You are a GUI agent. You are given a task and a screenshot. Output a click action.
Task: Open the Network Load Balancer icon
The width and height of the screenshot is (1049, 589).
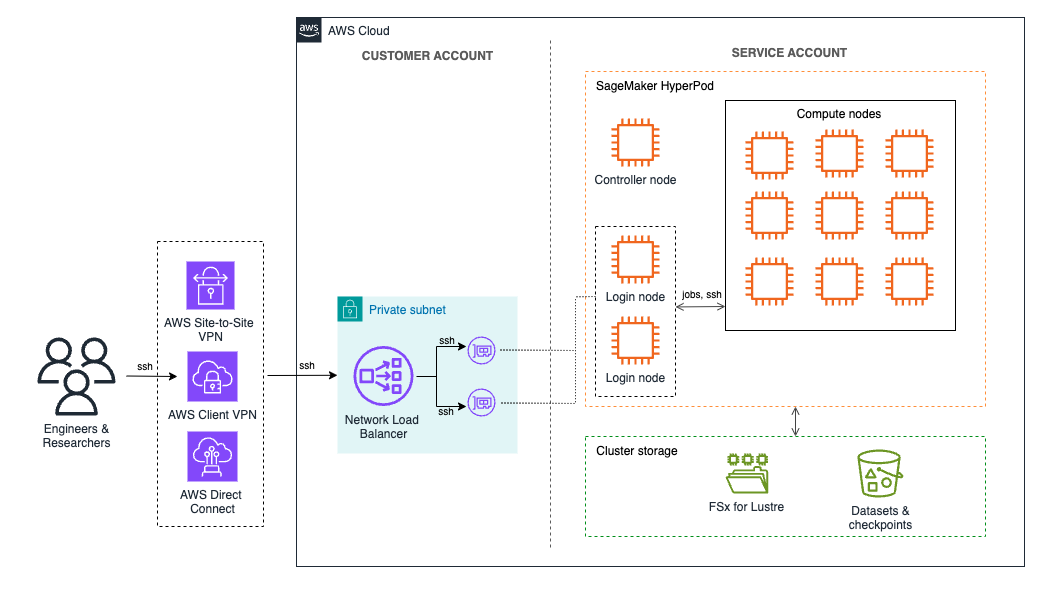pos(382,375)
